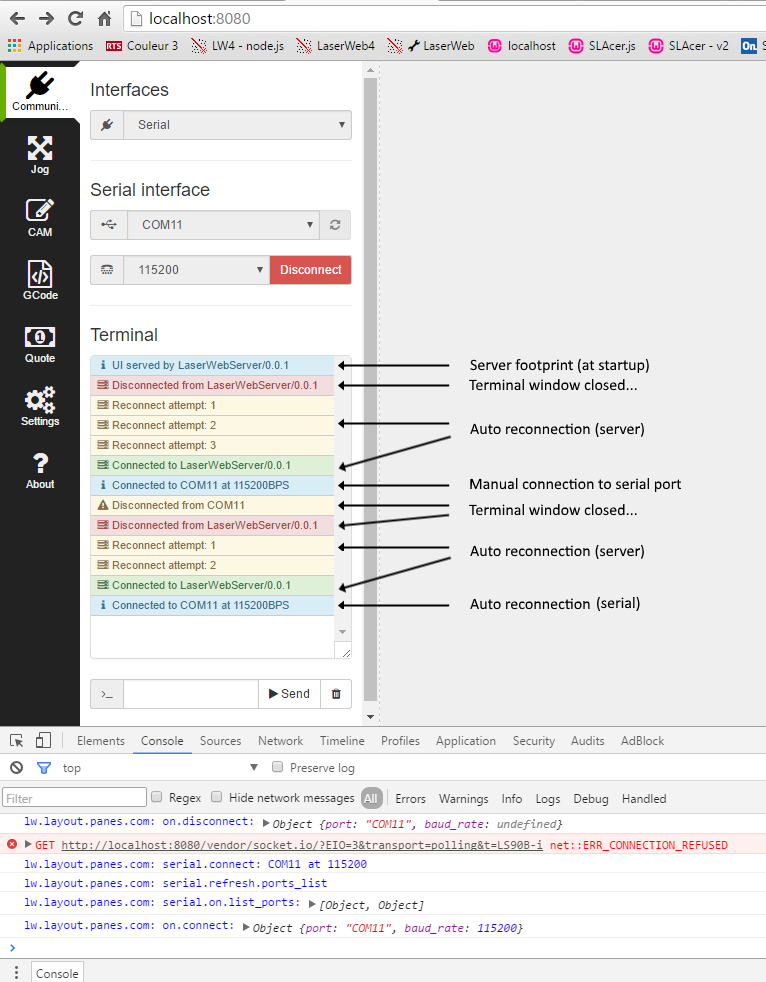Screen dimensions: 766x982
Task: Switch to the Timeline tab
Action: [342, 741]
